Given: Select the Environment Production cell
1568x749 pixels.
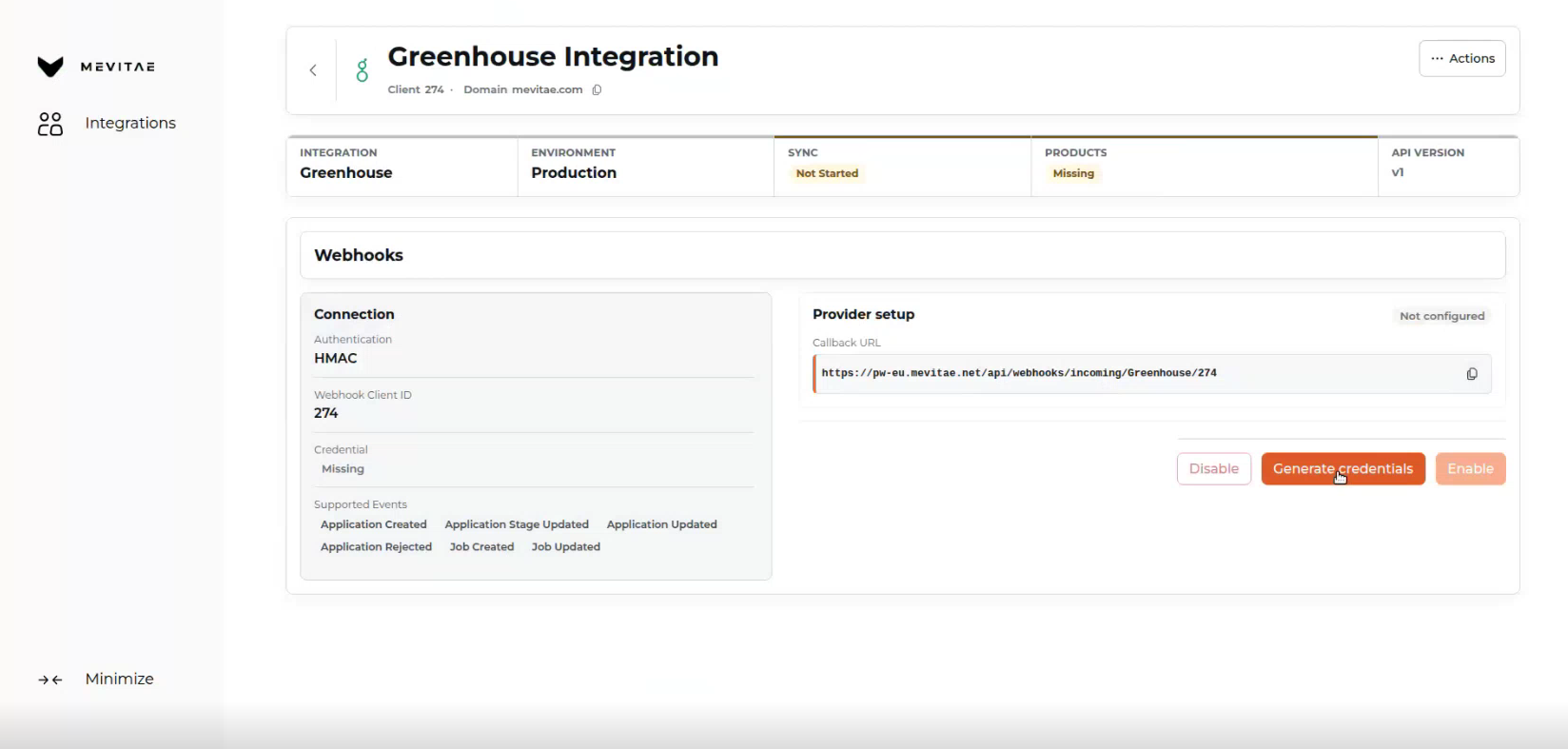Looking at the screenshot, I should point(646,167).
